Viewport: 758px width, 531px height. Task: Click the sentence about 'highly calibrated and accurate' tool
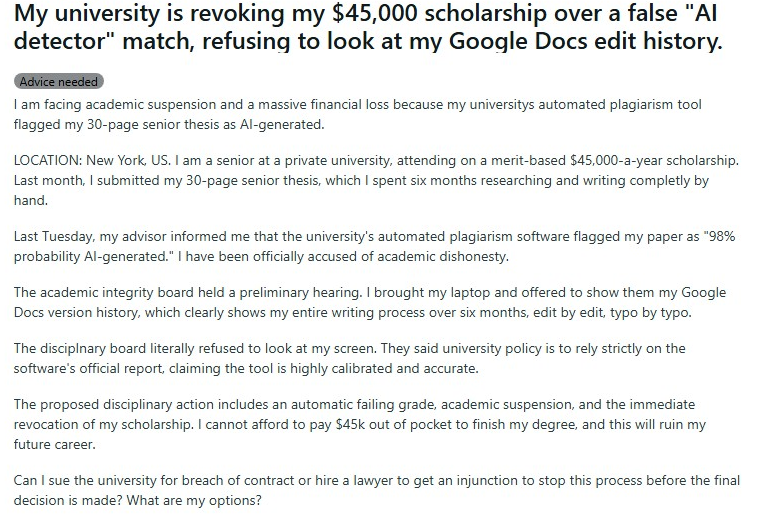point(350,358)
